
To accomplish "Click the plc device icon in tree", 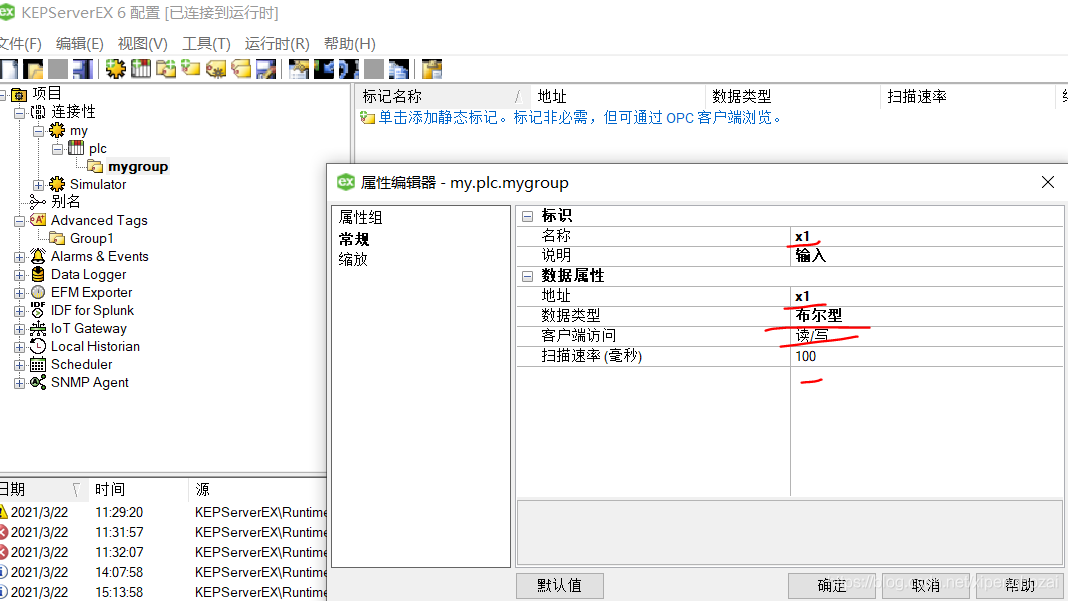I will [76, 148].
